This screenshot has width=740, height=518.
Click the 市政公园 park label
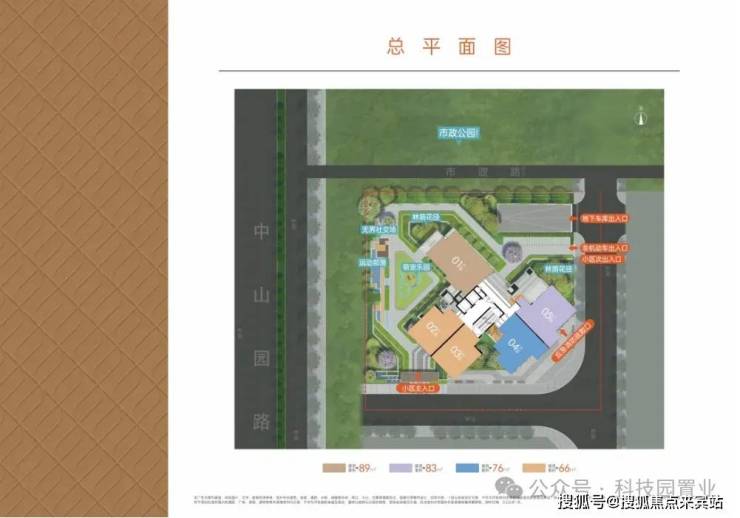458,134
